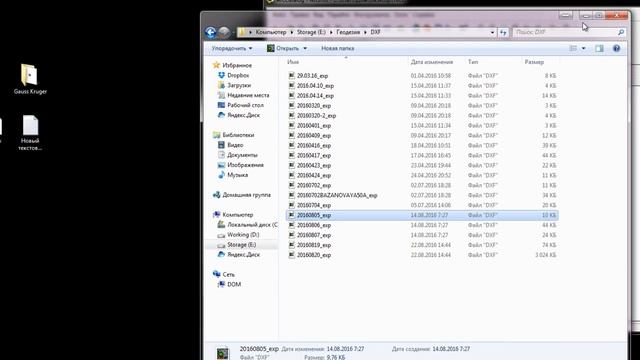Select Компьютер in navigation pane
Viewport: 640px width, 360px height.
pyautogui.click(x=233, y=215)
